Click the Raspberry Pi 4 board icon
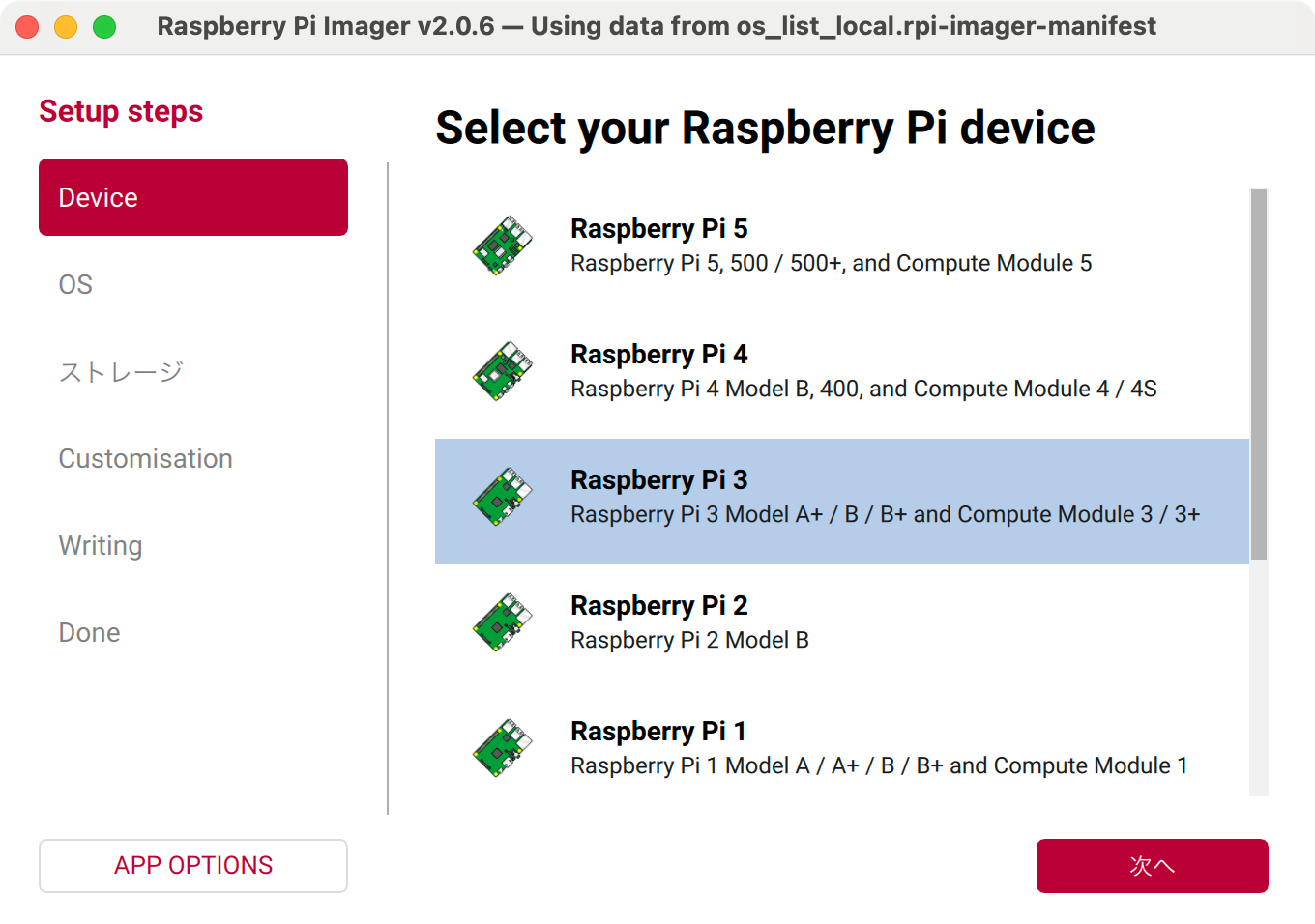This screenshot has width=1315, height=924. (x=503, y=371)
